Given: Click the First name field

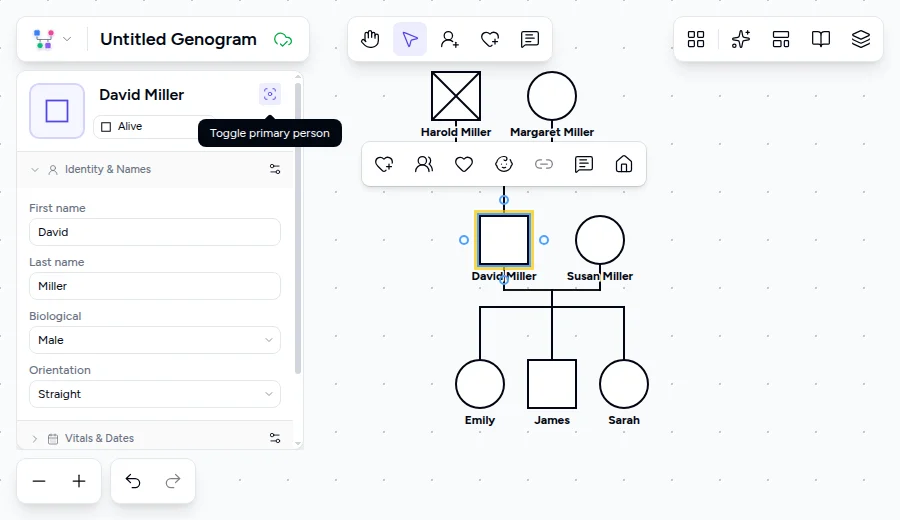Looking at the screenshot, I should click(x=155, y=232).
